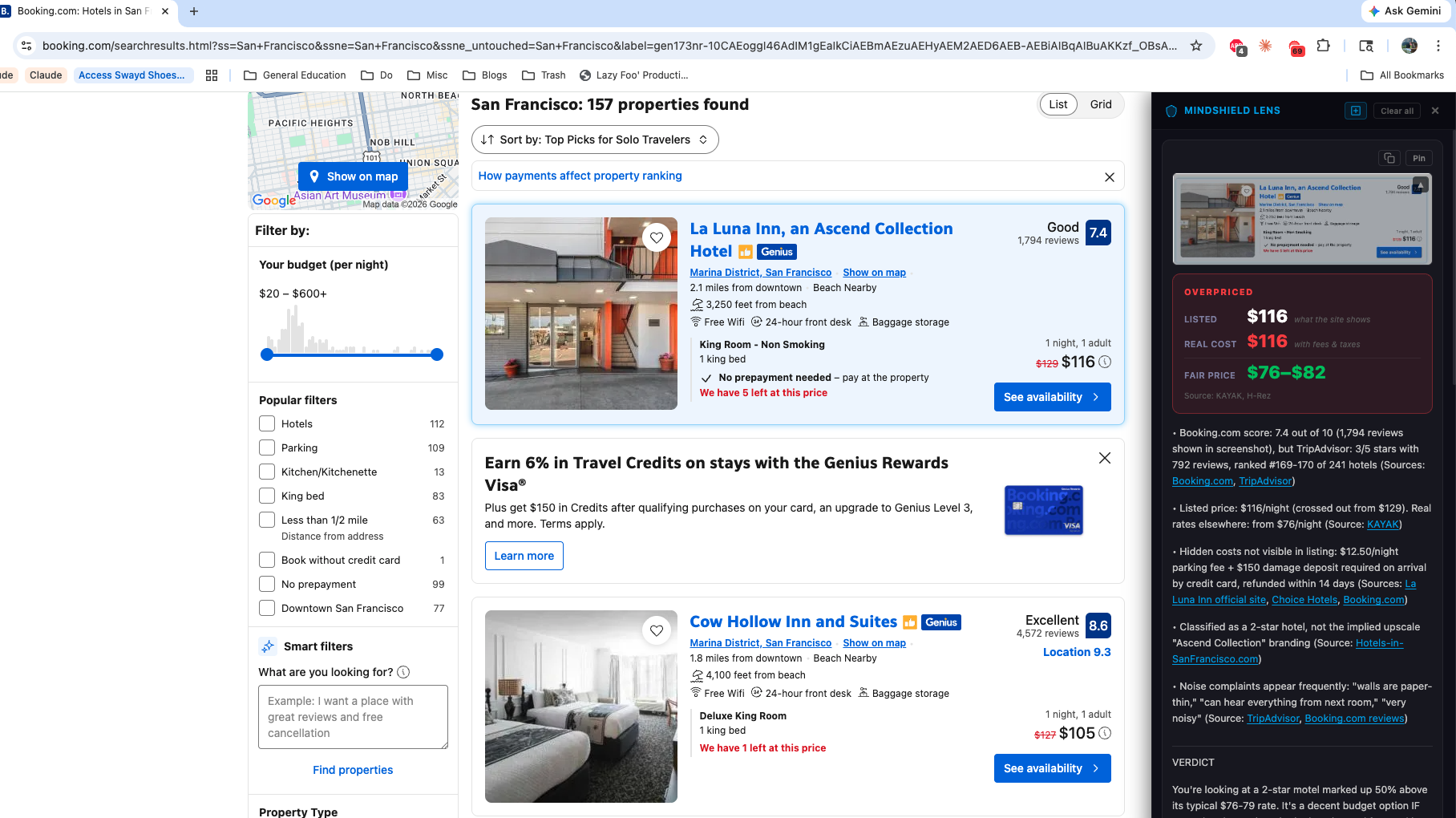Click See availability for Cow Hollow Inn
The width and height of the screenshot is (1456, 818).
pos(1052,767)
